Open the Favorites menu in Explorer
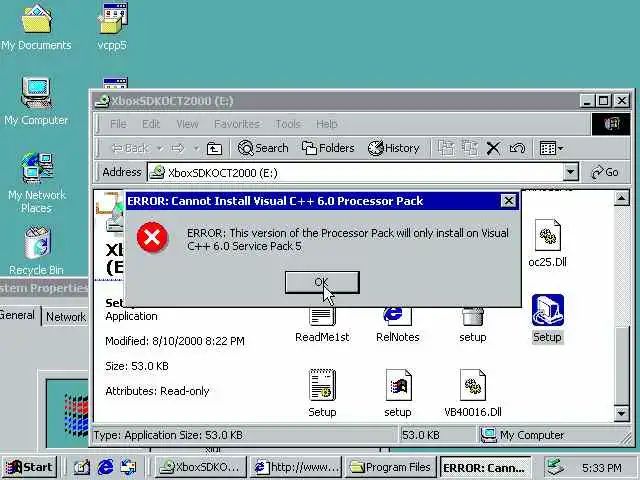 tap(237, 124)
